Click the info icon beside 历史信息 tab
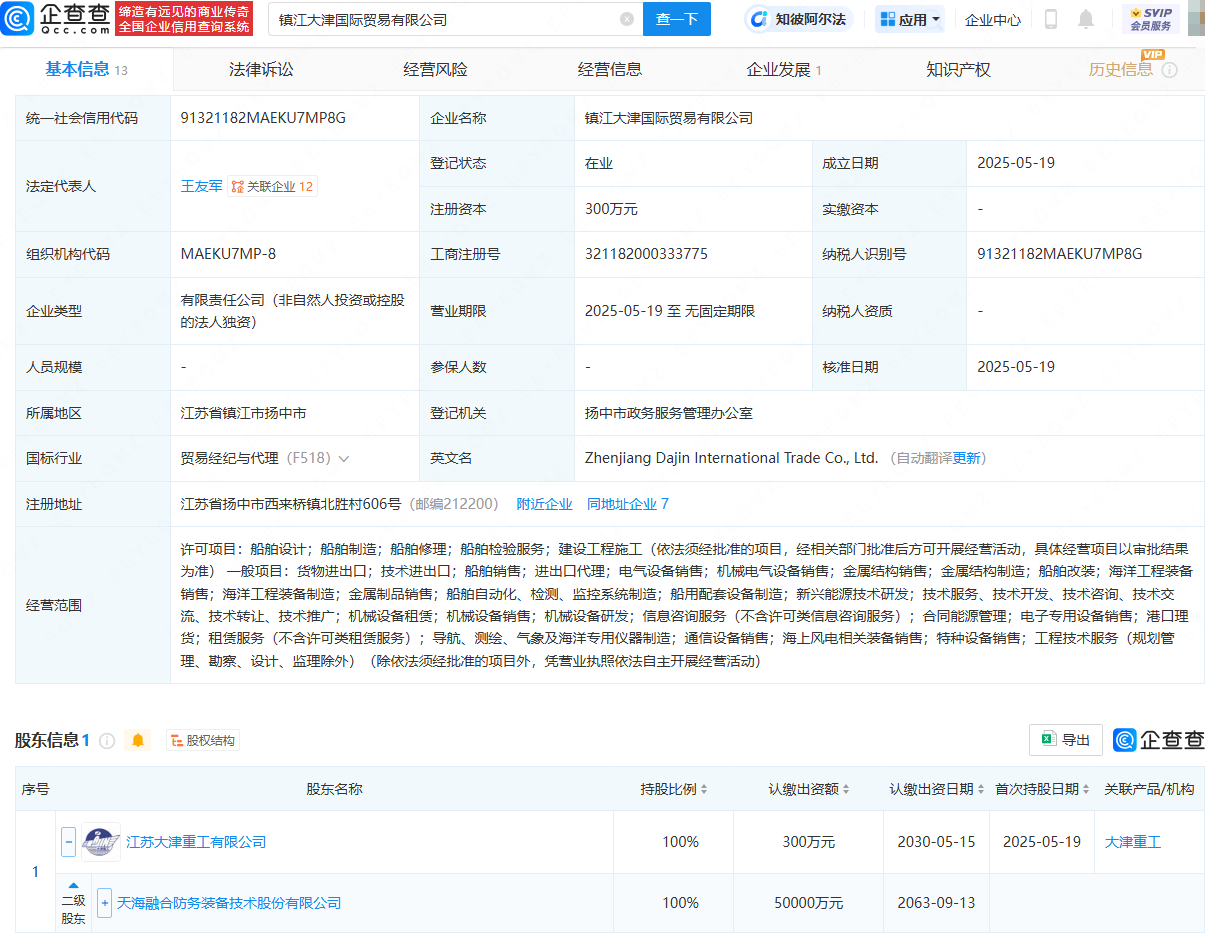Viewport: 1205px width, 933px height. pyautogui.click(x=1169, y=70)
